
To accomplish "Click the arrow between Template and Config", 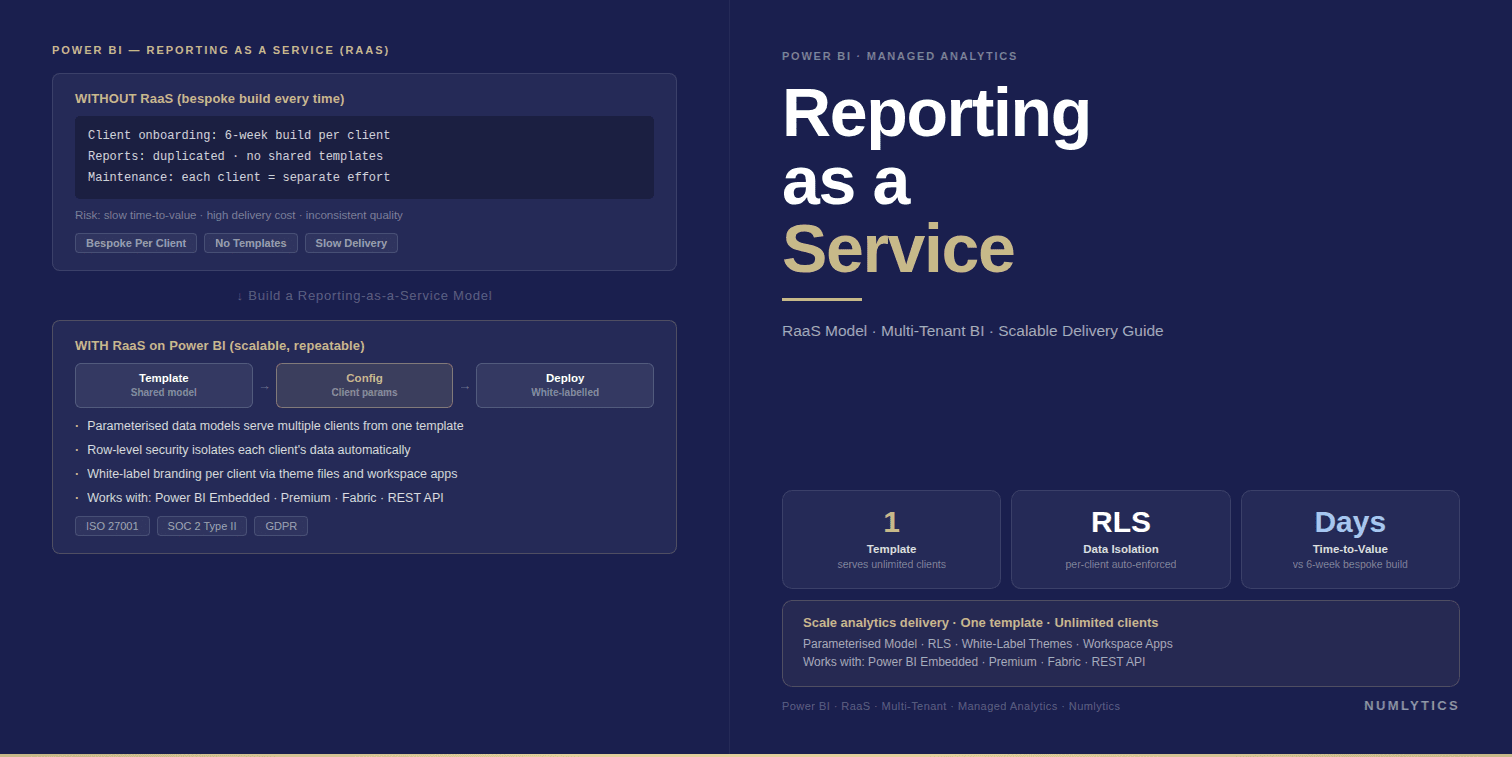I will click(x=264, y=386).
